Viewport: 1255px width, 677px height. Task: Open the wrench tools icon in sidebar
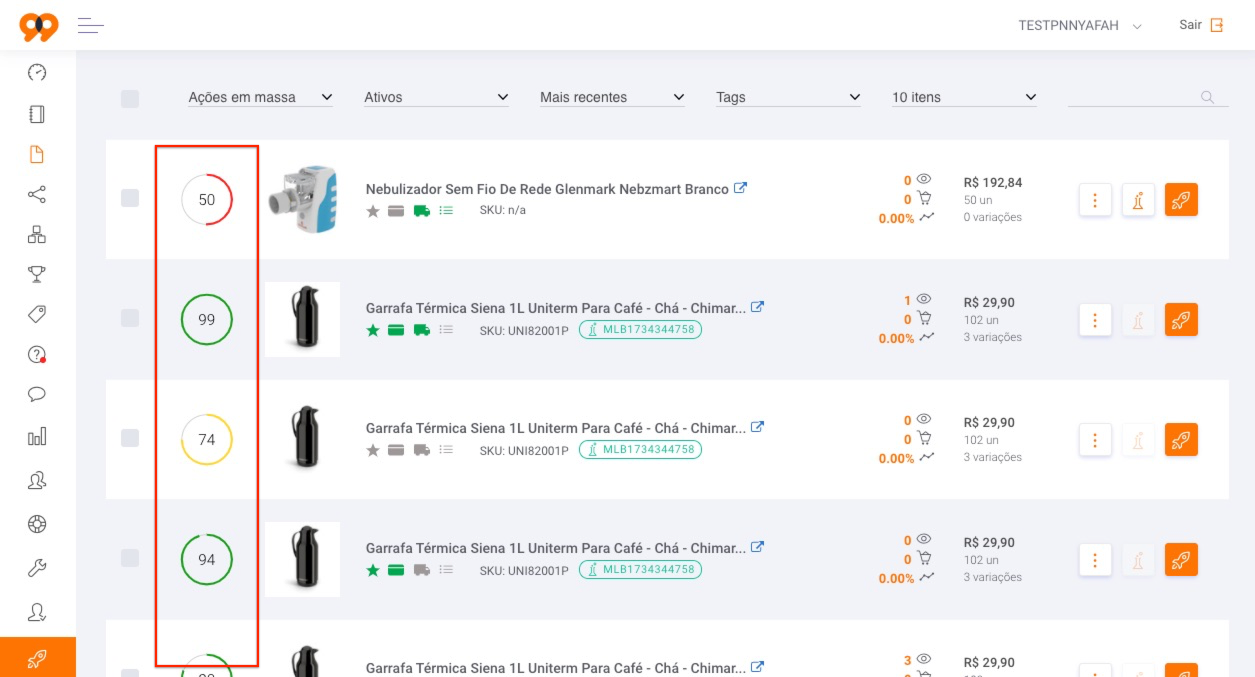pos(37,568)
